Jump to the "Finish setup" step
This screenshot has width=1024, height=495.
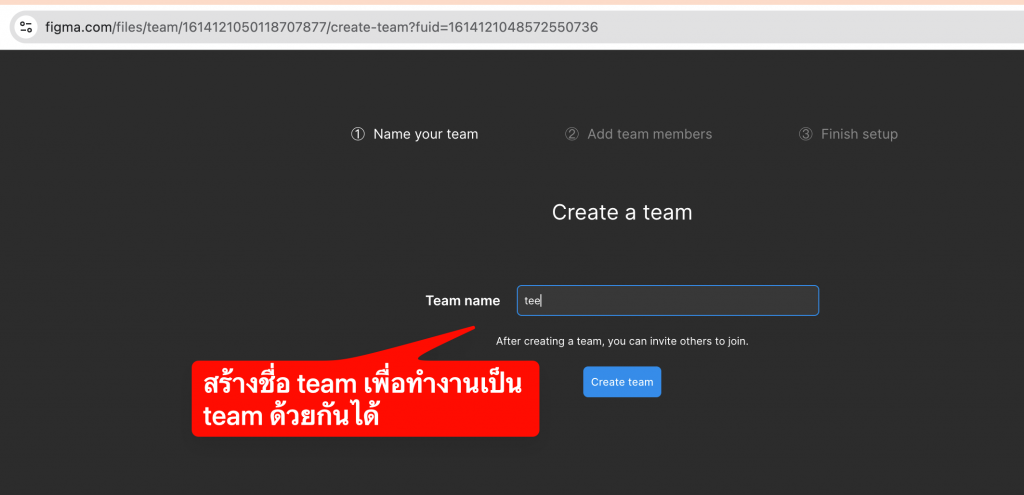(x=859, y=134)
